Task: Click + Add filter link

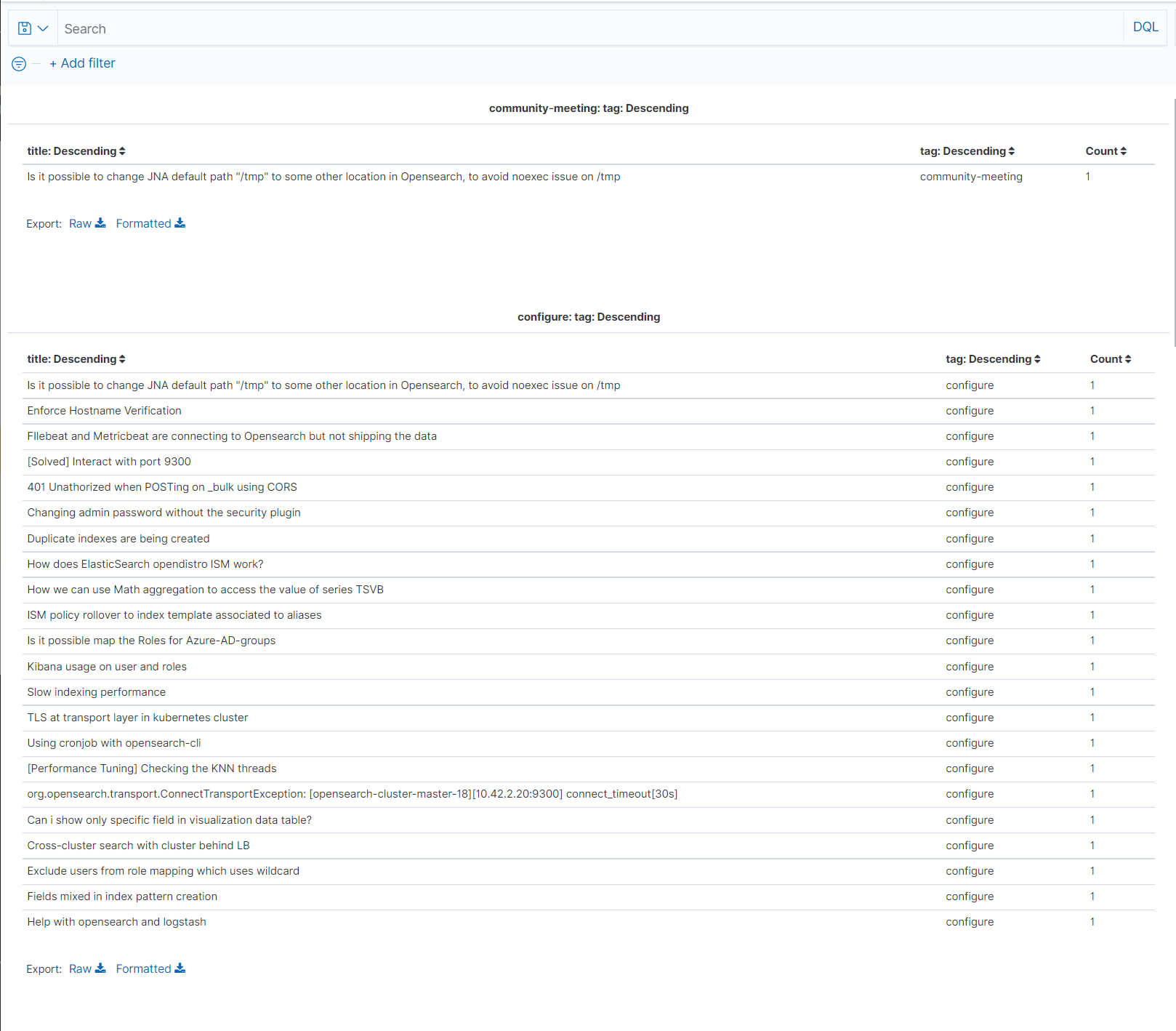Action: (x=82, y=63)
